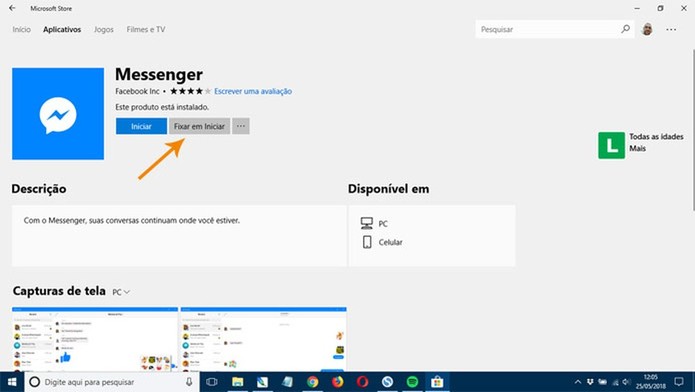Image resolution: width=695 pixels, height=392 pixels.
Task: Open the Início tab
Action: coord(21,29)
